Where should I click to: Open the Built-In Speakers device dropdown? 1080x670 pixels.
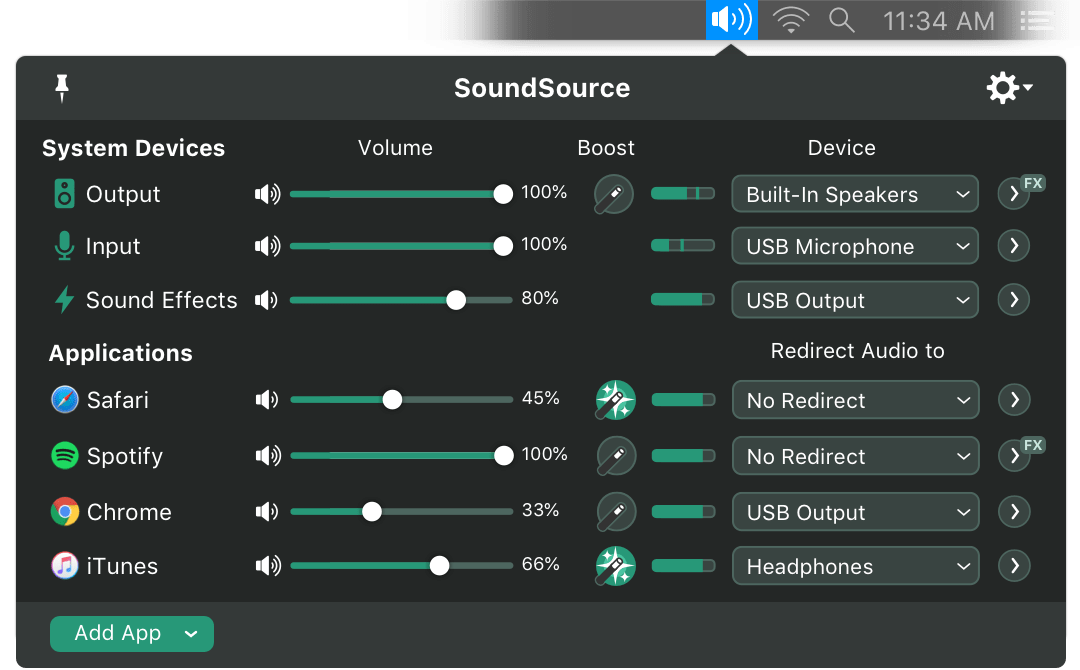pos(855,194)
